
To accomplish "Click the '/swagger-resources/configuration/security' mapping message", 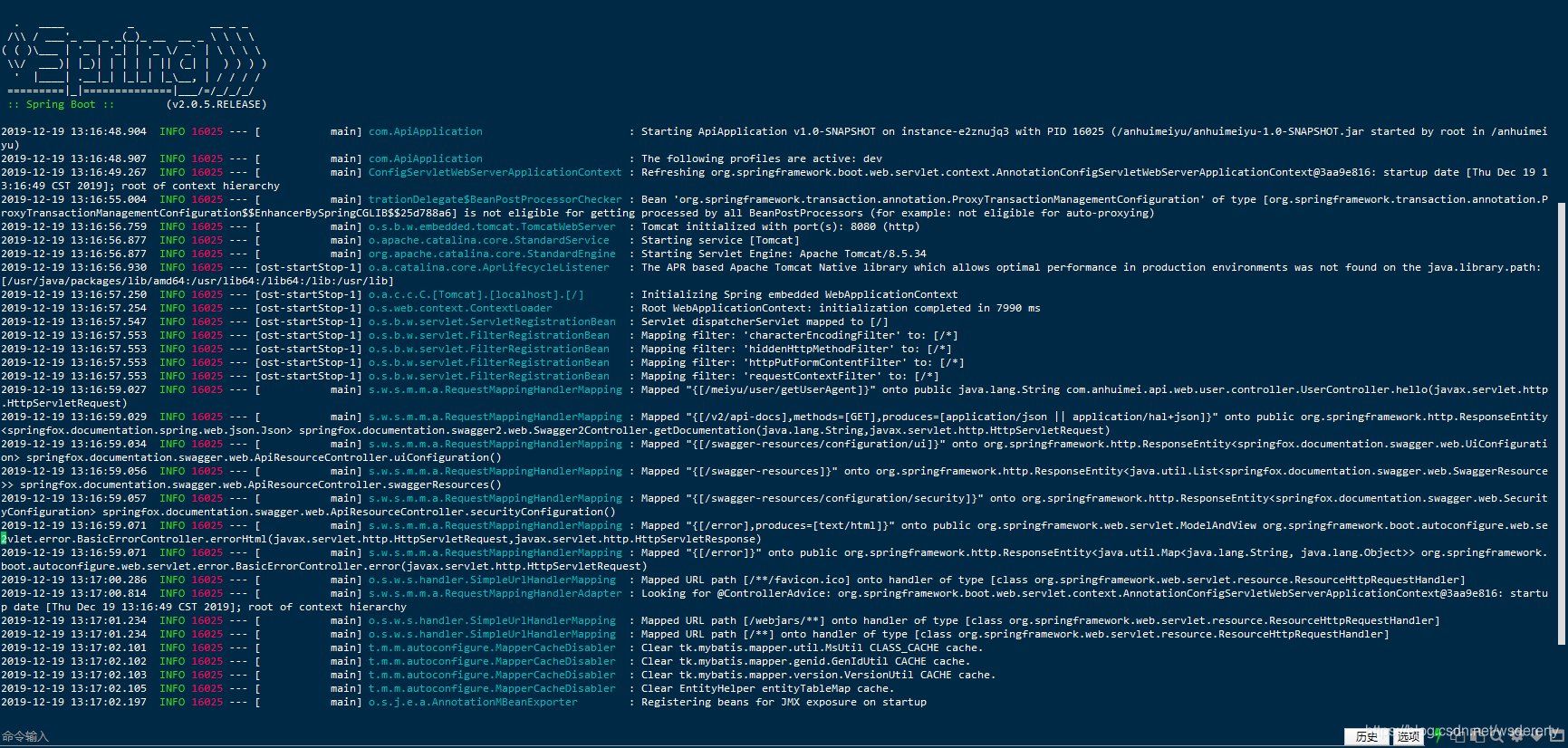I will 1094,498.
